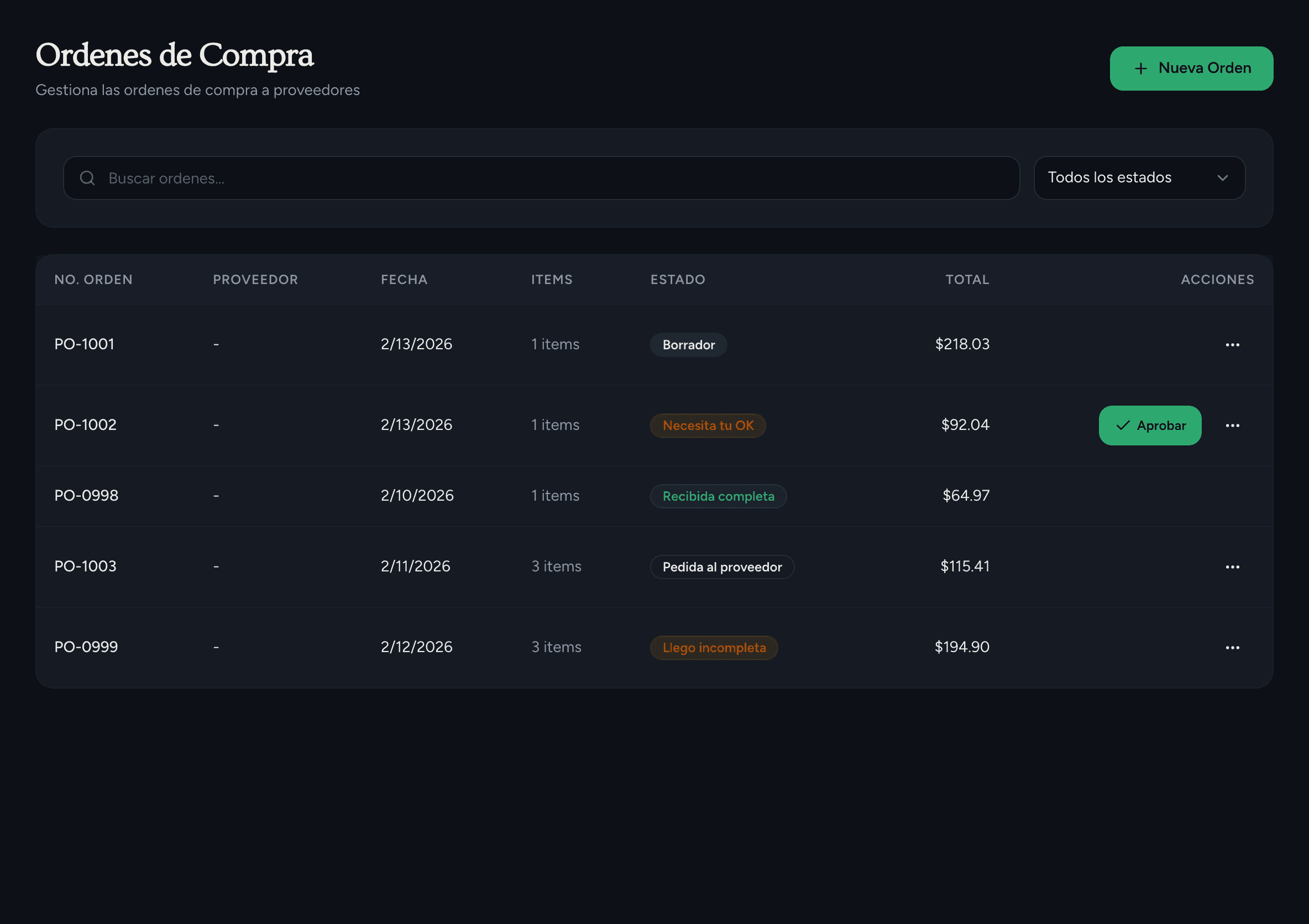Screen dimensions: 1309x924
Task: Click the $64.97 total
Action: (965, 496)
